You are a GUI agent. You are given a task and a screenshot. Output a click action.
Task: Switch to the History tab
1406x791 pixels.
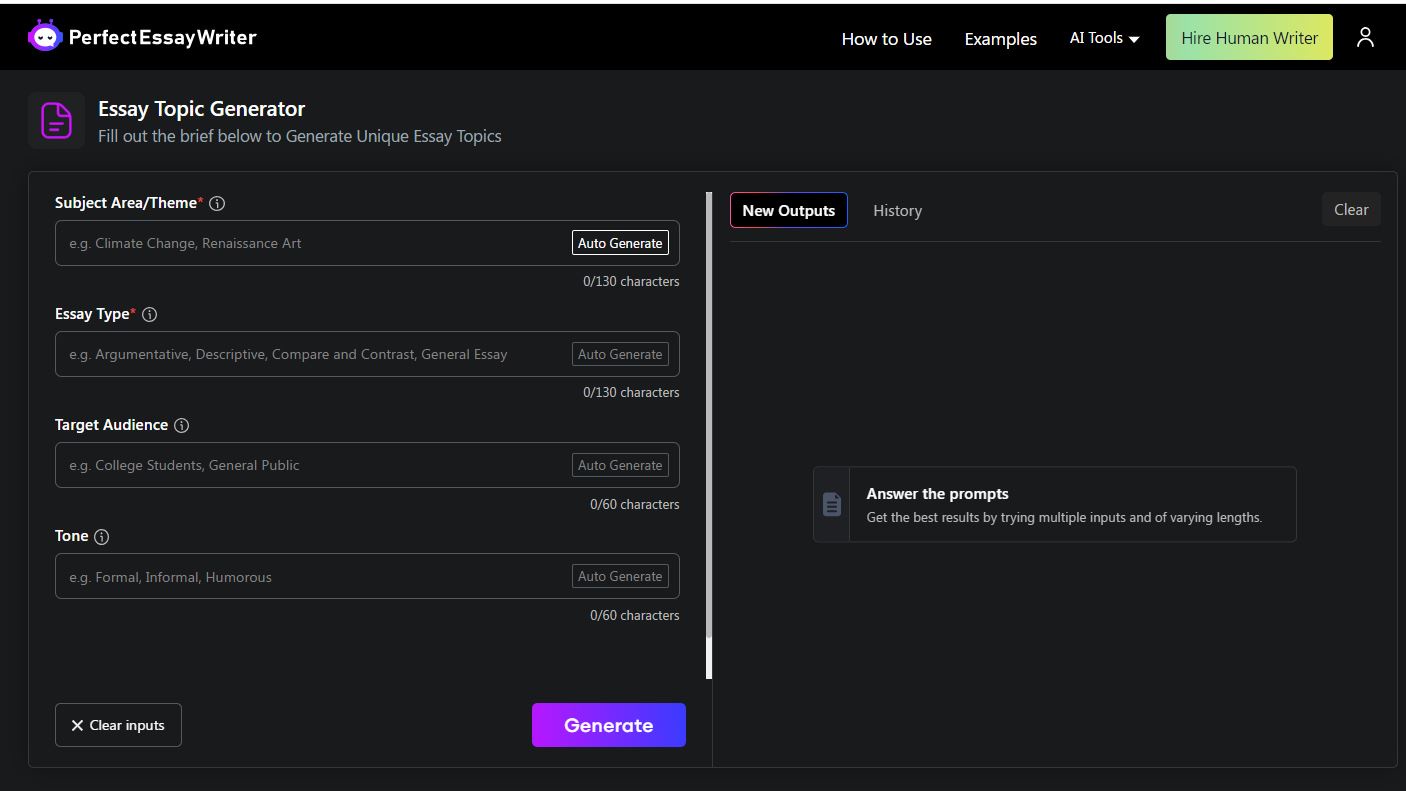coord(897,211)
